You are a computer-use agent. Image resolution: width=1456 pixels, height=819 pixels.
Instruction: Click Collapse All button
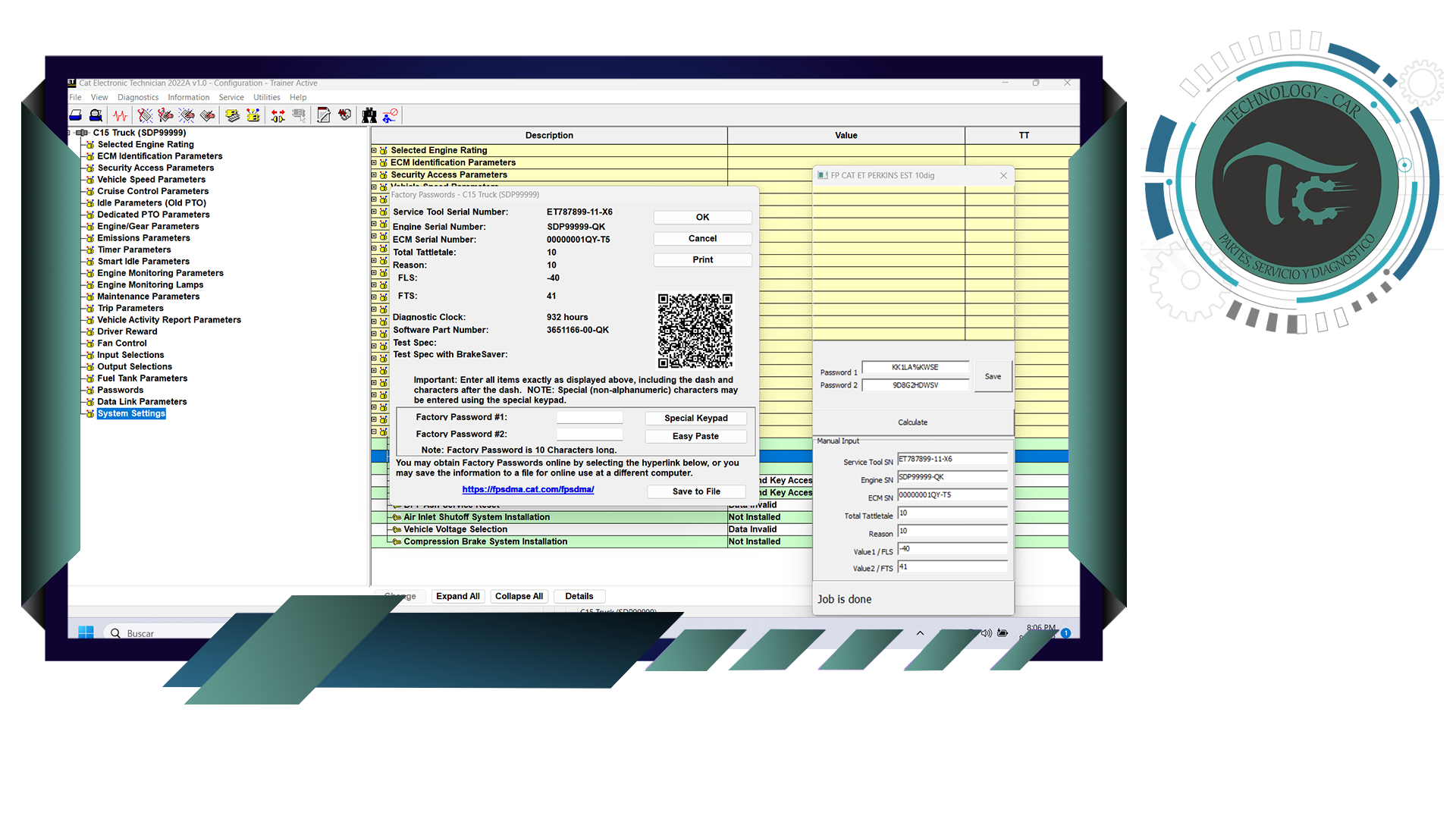coord(519,596)
